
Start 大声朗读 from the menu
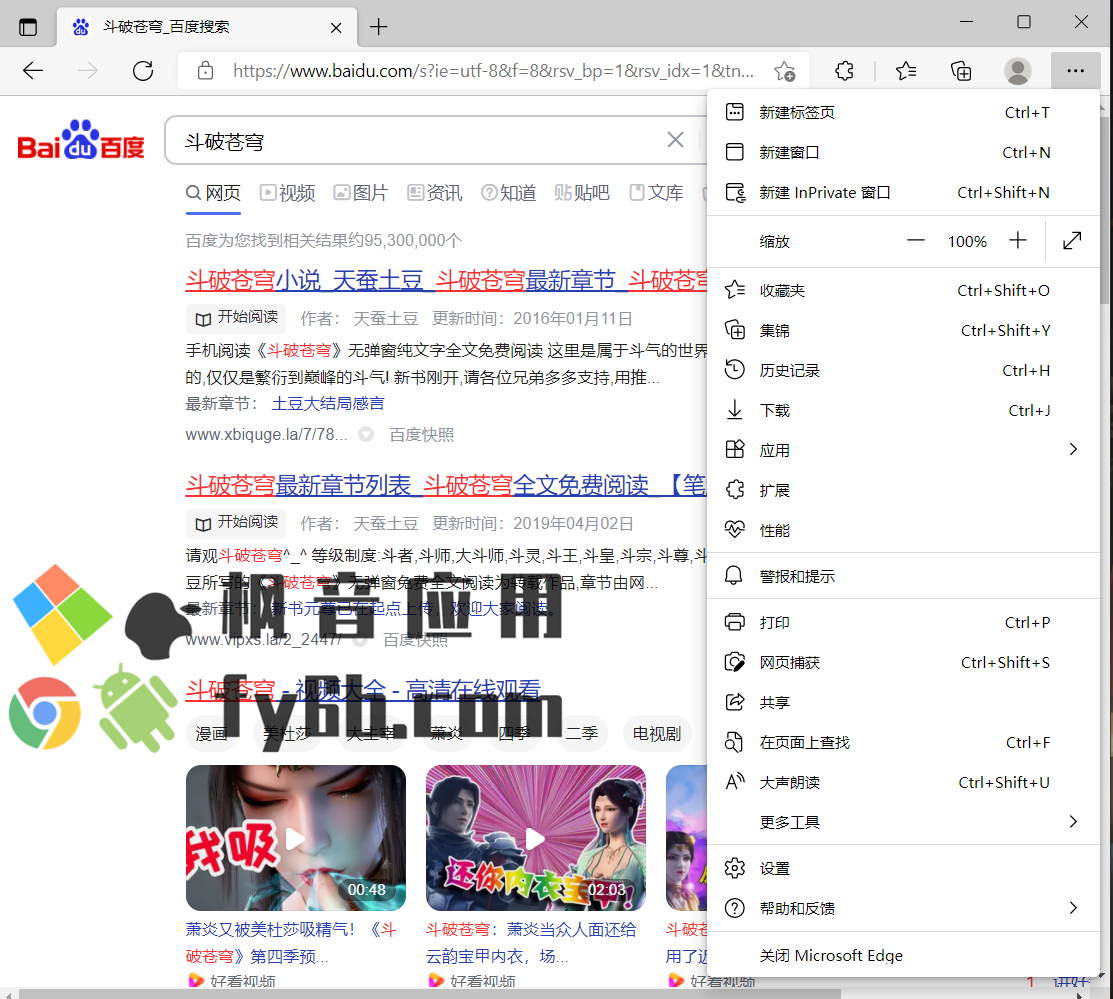(x=903, y=782)
